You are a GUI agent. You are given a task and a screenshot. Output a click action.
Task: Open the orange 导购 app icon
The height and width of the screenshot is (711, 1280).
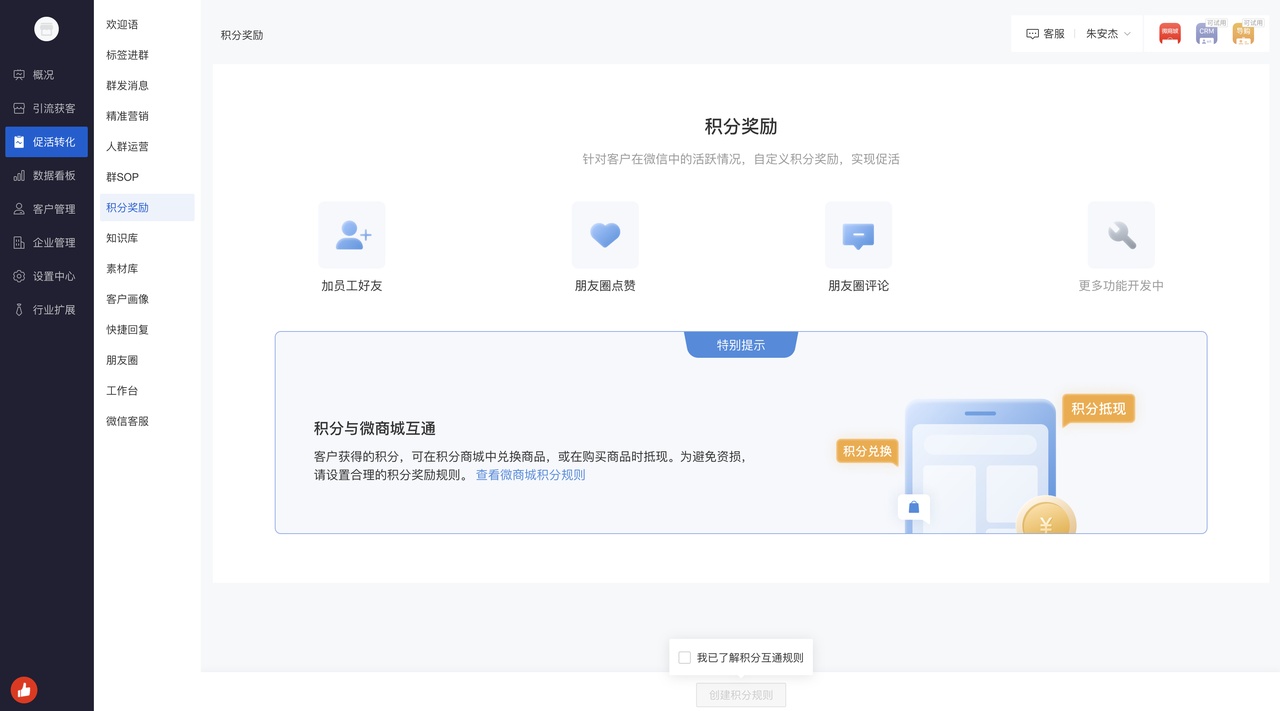[x=1243, y=34]
